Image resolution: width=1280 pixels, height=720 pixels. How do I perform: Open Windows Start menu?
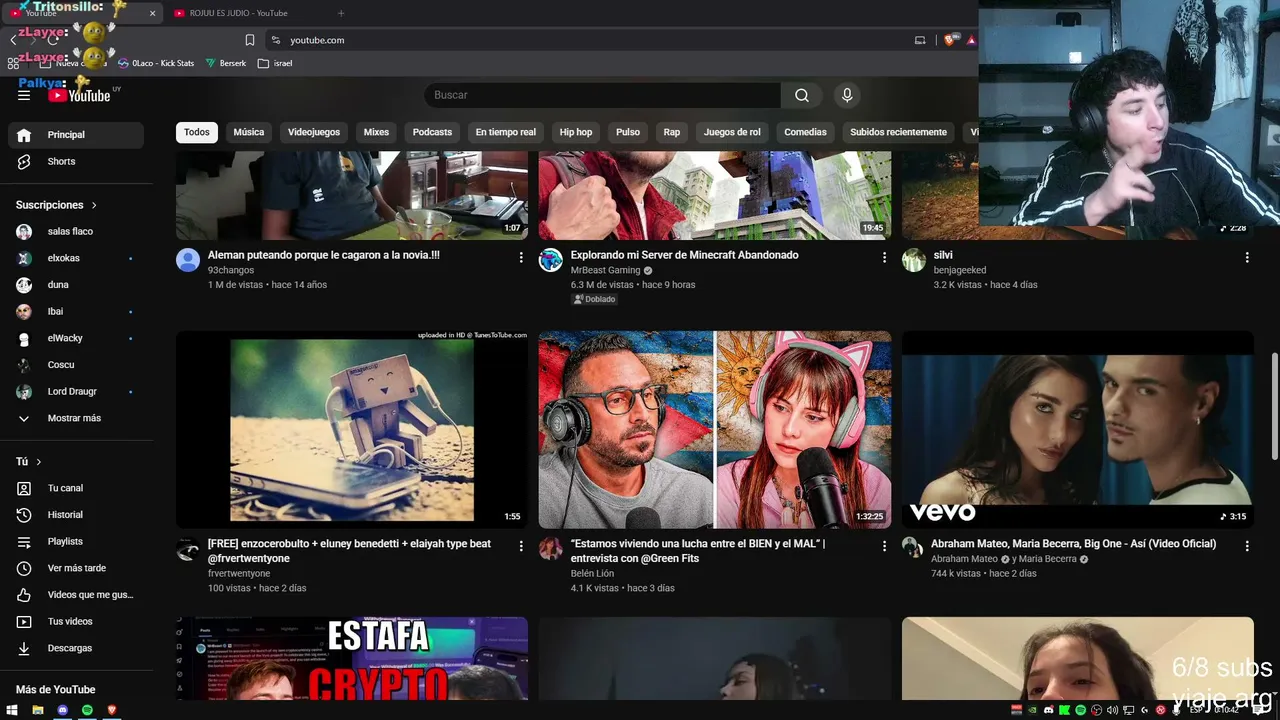click(13, 710)
